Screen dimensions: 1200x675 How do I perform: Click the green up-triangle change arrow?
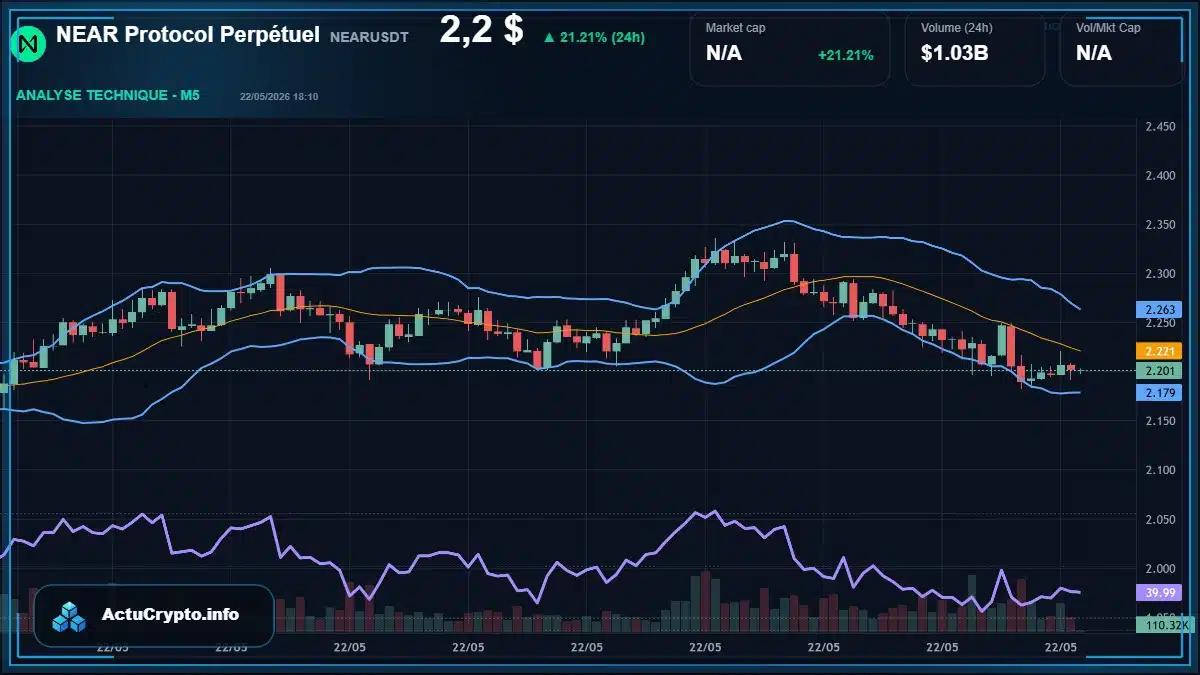click(x=549, y=38)
